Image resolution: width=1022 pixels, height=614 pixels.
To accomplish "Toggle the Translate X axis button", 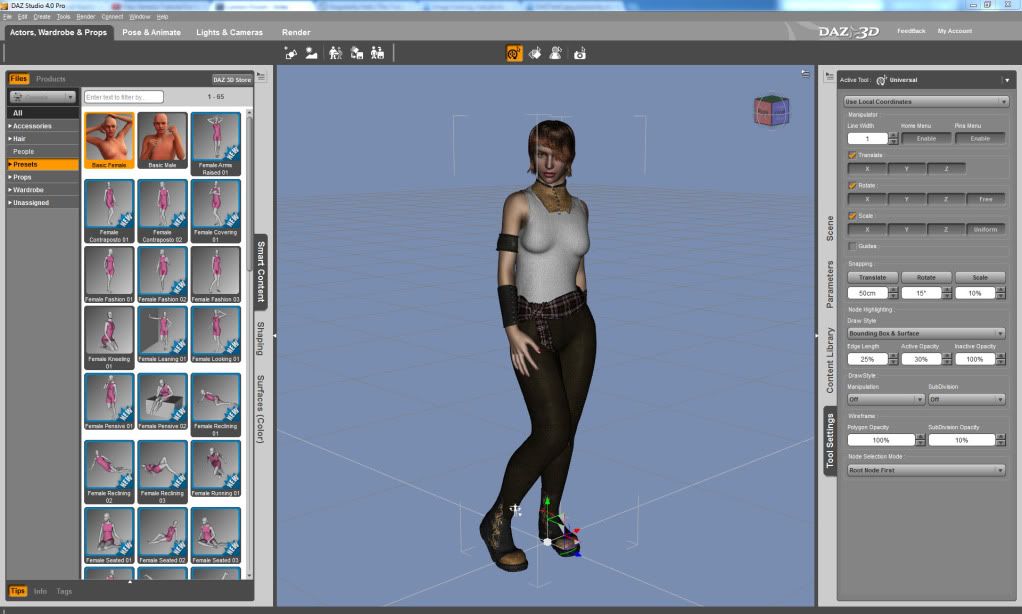I will 867,169.
